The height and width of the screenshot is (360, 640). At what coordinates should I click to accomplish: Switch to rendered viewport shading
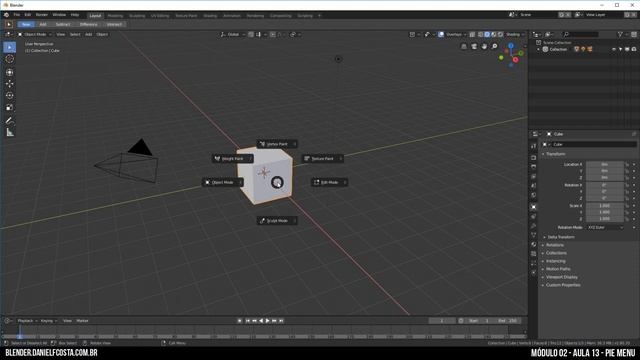500,35
